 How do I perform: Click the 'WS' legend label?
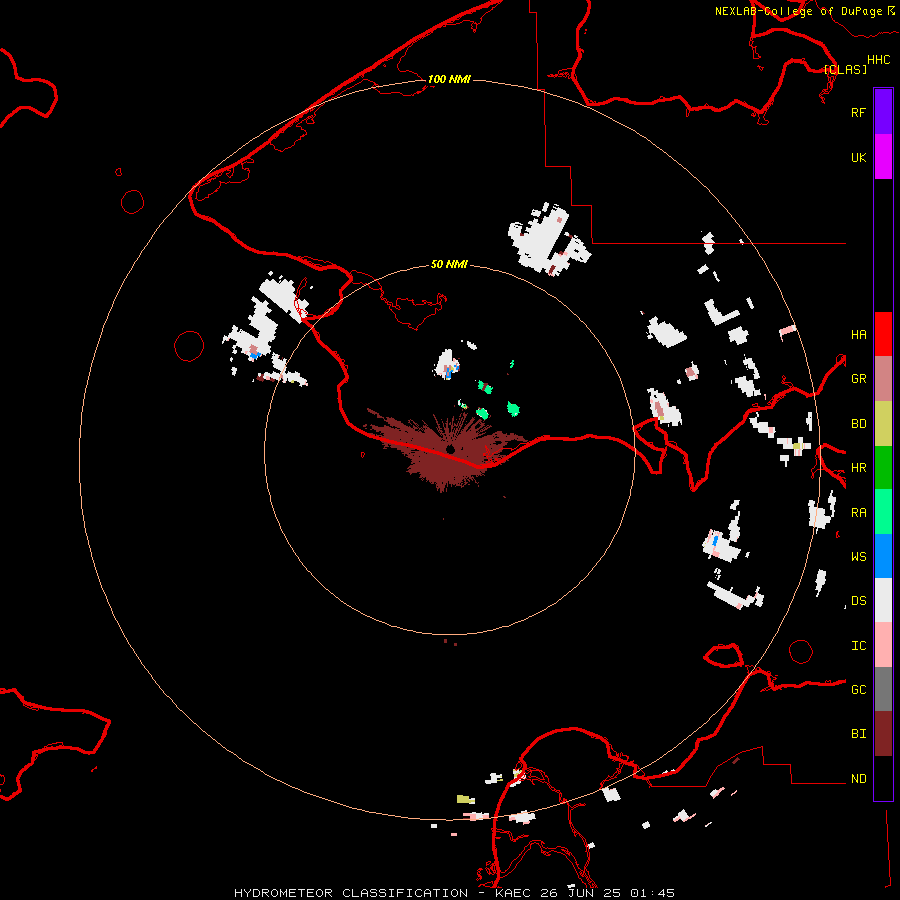(858, 557)
